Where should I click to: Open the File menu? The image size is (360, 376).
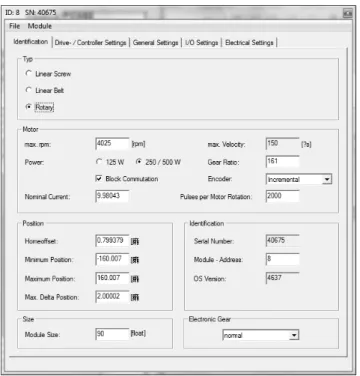15,26
